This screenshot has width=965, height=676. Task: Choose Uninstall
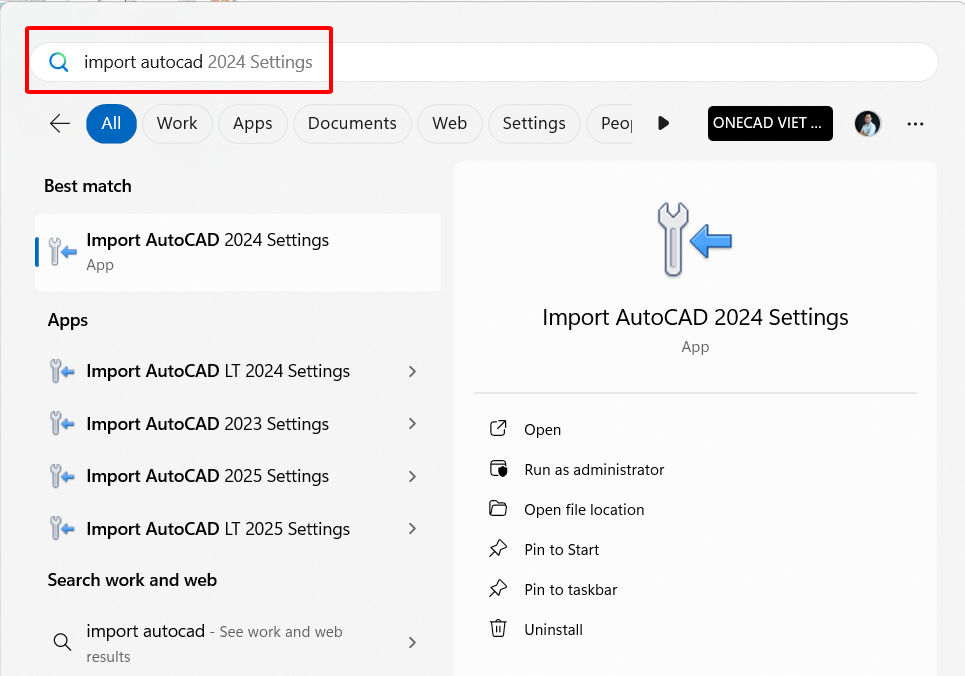553,630
